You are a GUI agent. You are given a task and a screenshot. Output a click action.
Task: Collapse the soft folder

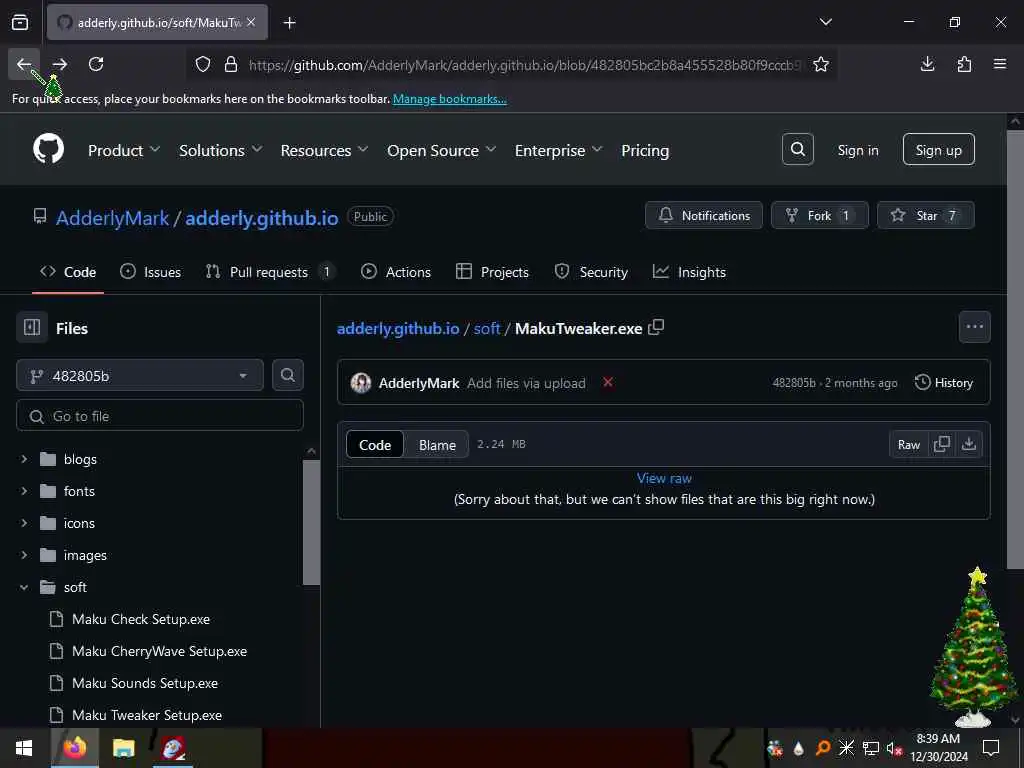coord(24,587)
